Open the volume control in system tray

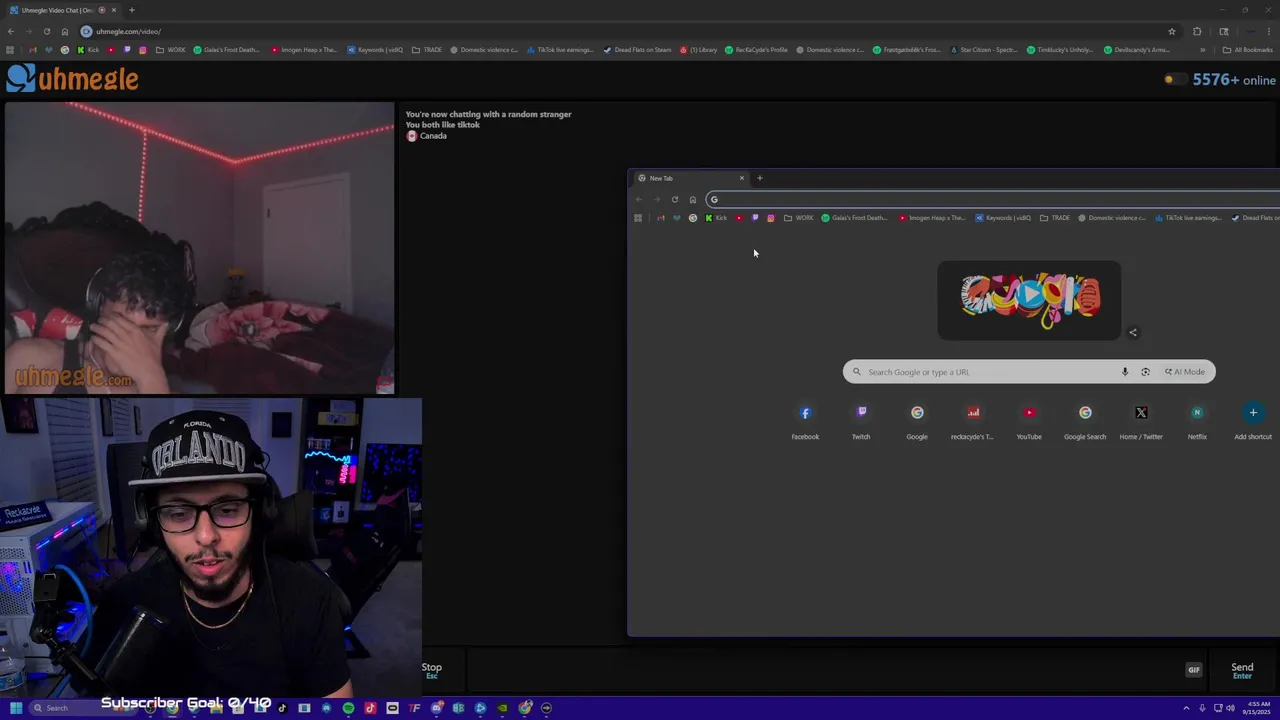pos(1229,708)
